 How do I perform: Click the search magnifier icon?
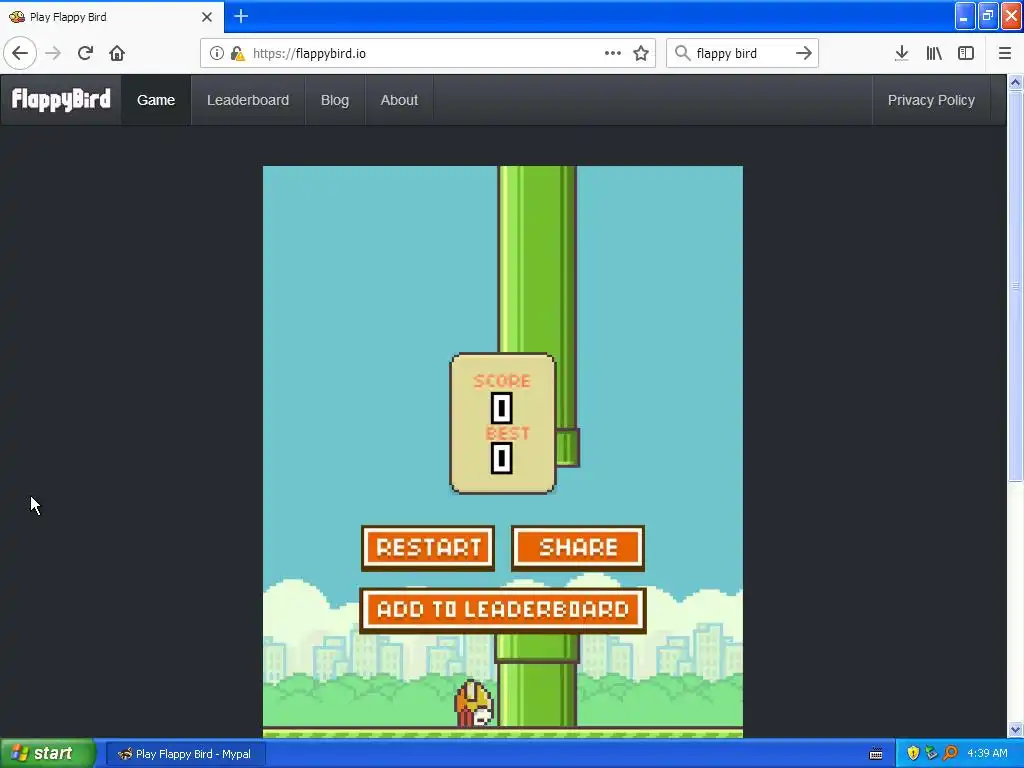(682, 53)
